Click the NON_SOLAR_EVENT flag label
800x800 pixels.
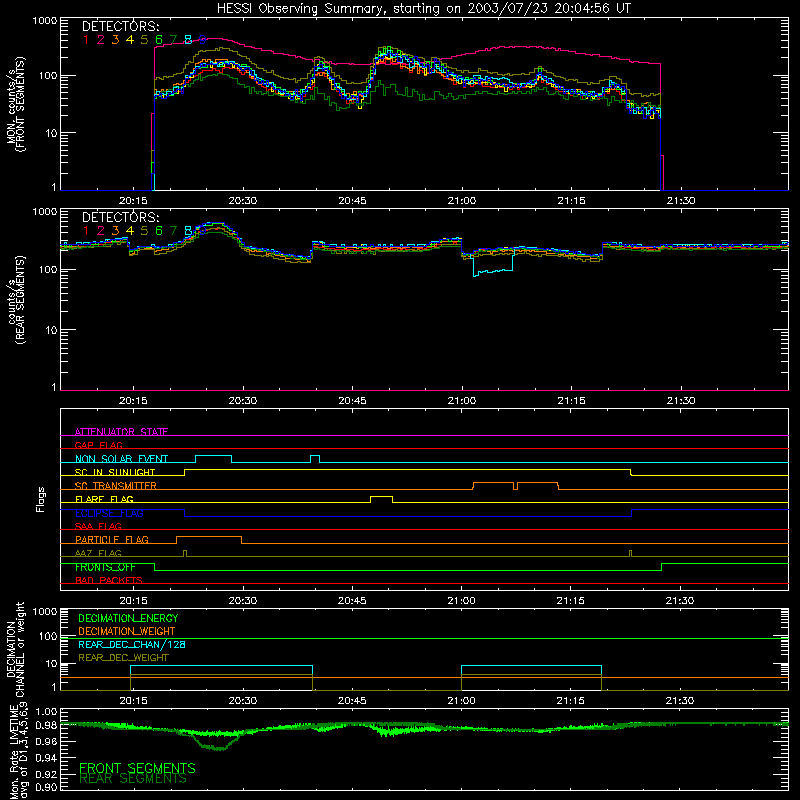point(121,459)
